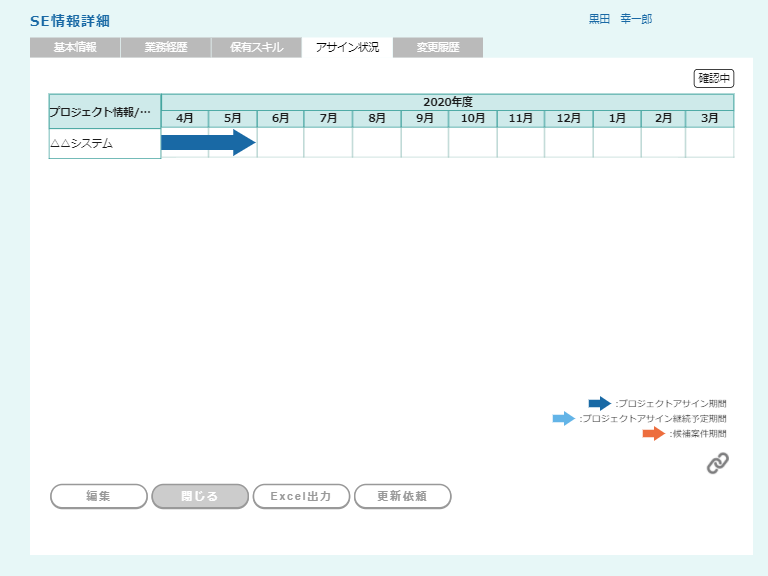Screen dimensions: 768x576
Task: Click the 更新依頼 button
Action: [x=402, y=496]
